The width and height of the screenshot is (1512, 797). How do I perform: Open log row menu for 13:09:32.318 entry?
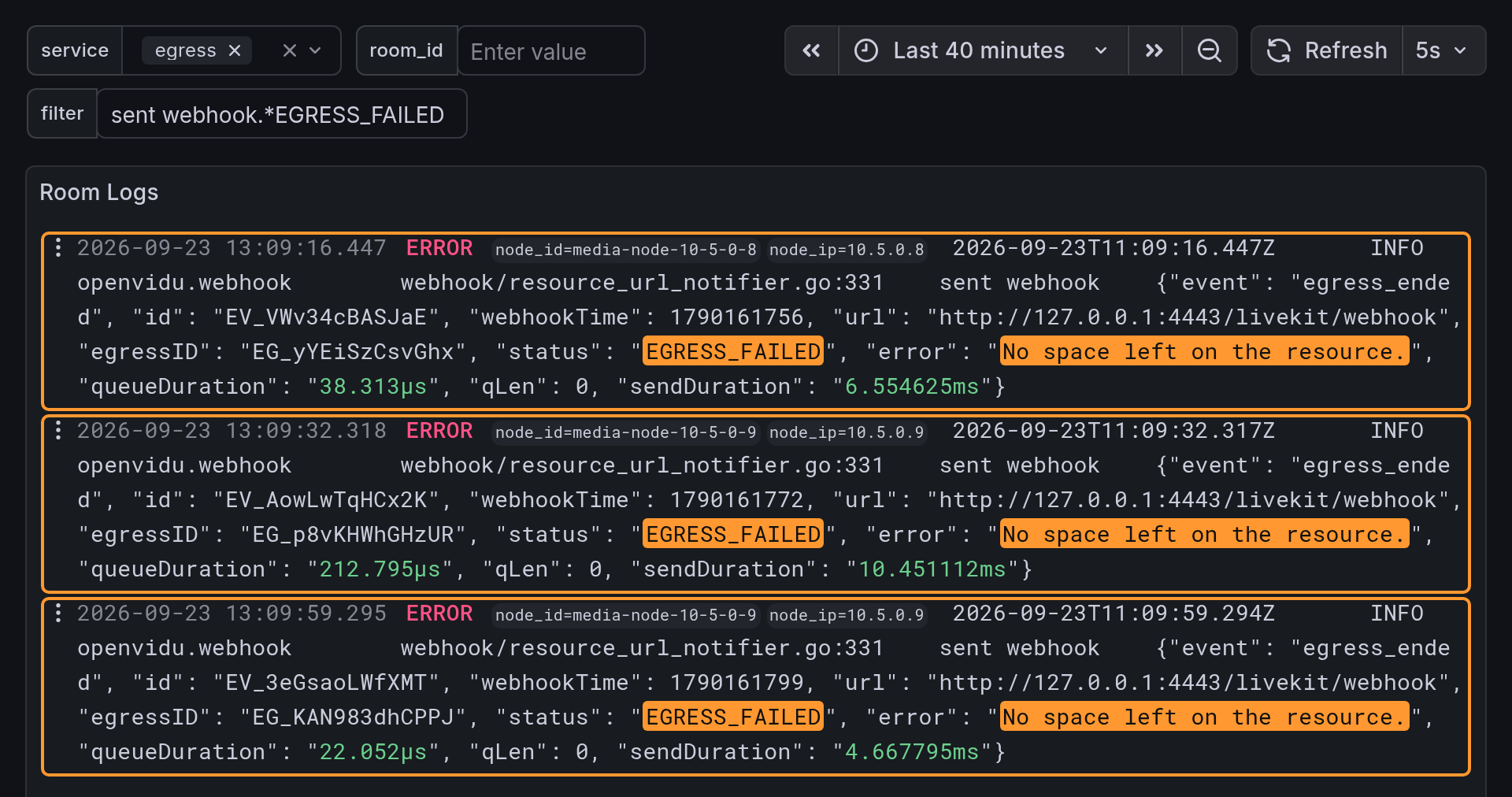(x=58, y=431)
